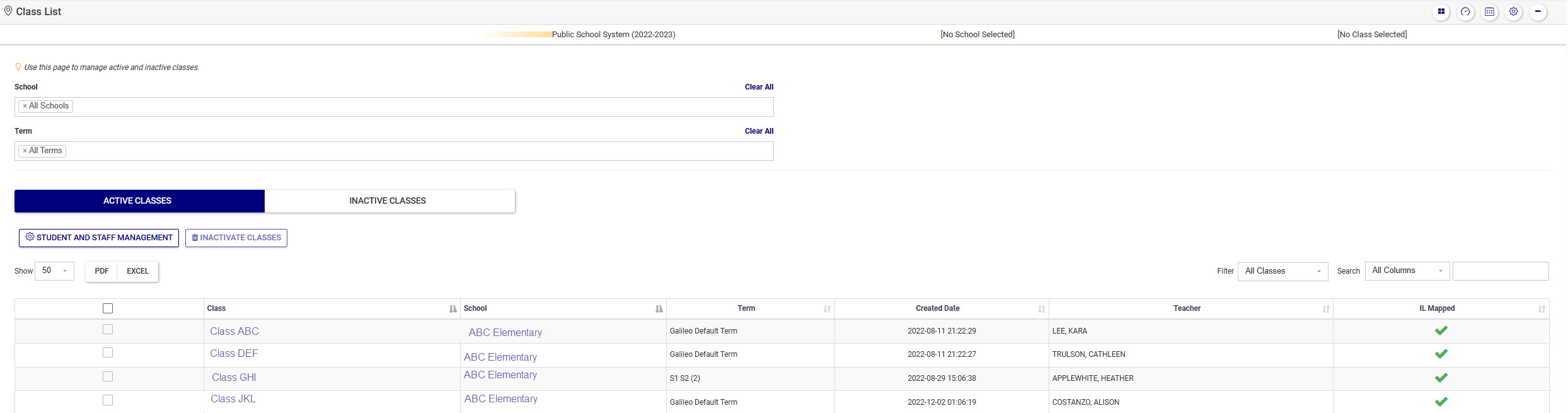Screen dimensions: 1568x413
Task: Click the Student and Staff Management button
Action: tap(99, 238)
